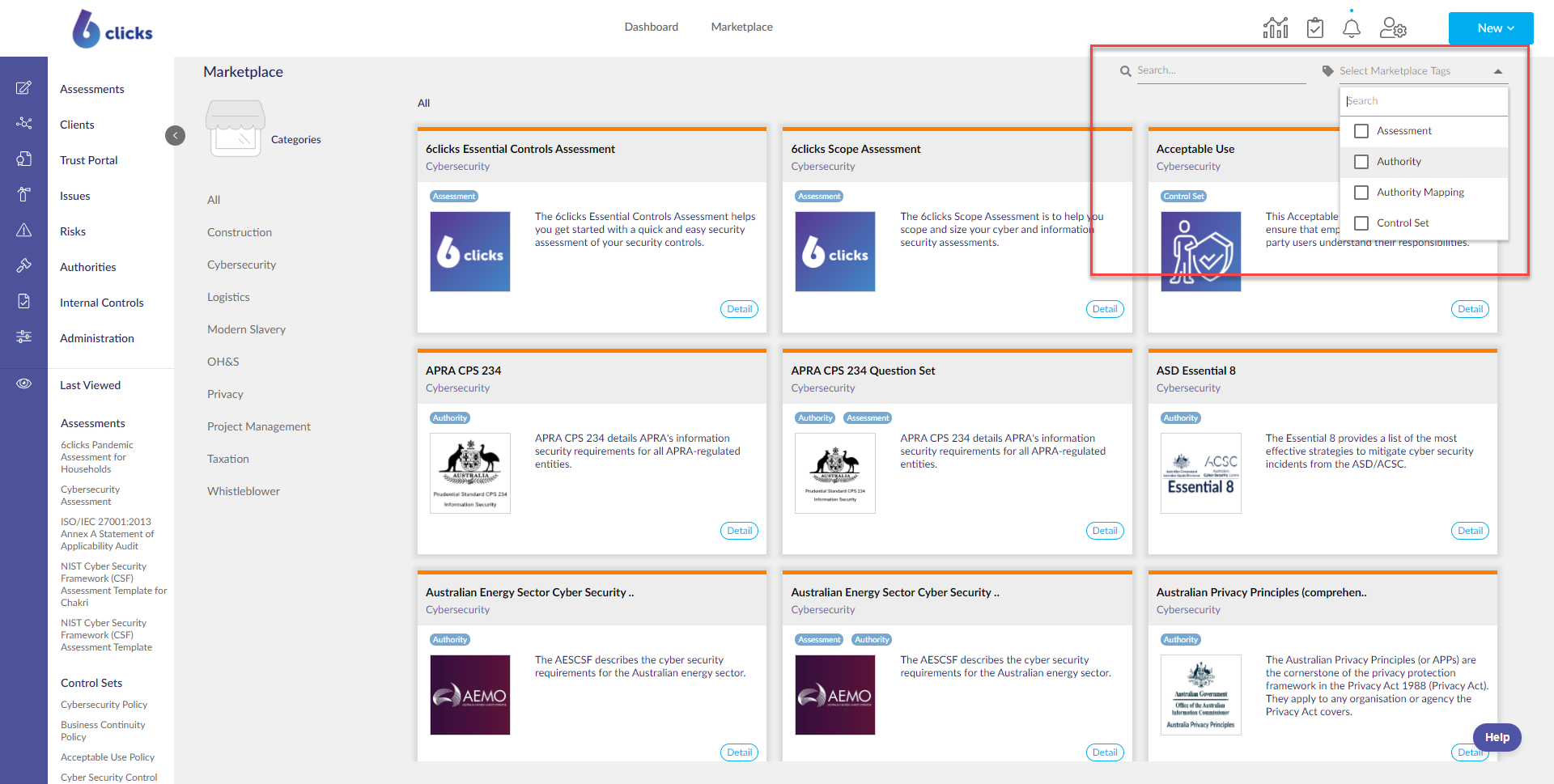Image resolution: width=1554 pixels, height=784 pixels.
Task: Collapse the Select Marketplace Tags dropdown
Action: tap(1498, 71)
